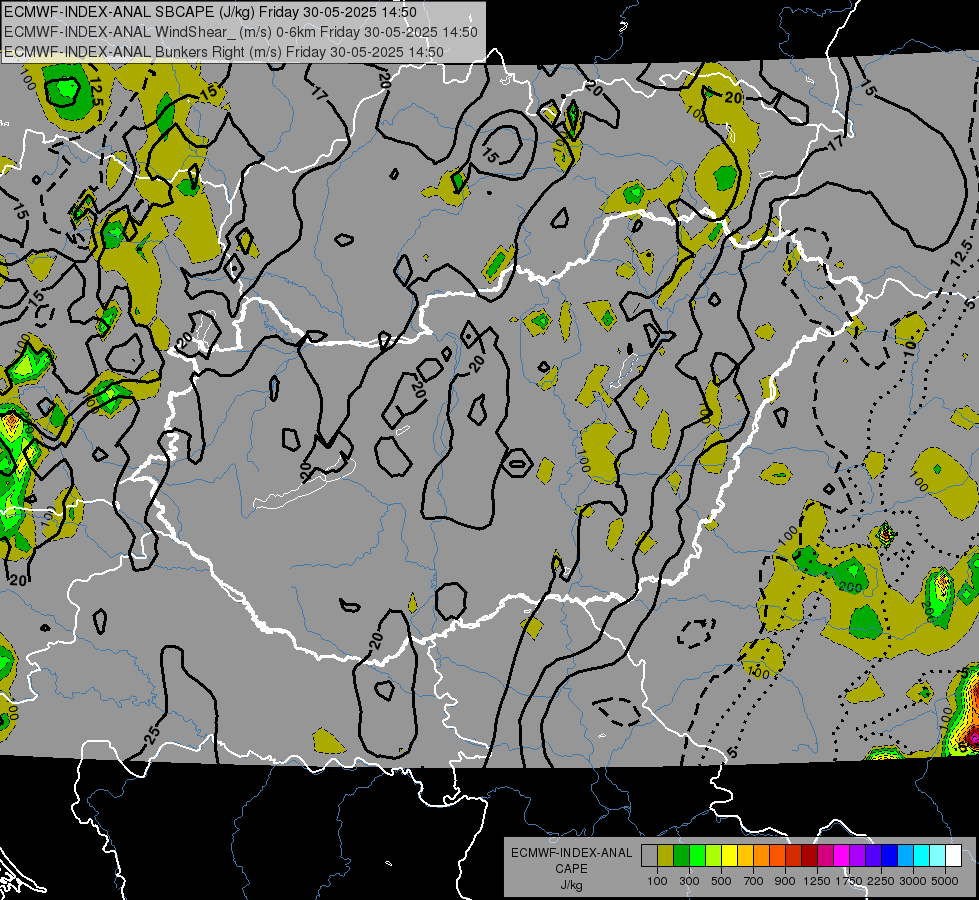Click the SBCAPE (J/kg) title line

point(211,12)
